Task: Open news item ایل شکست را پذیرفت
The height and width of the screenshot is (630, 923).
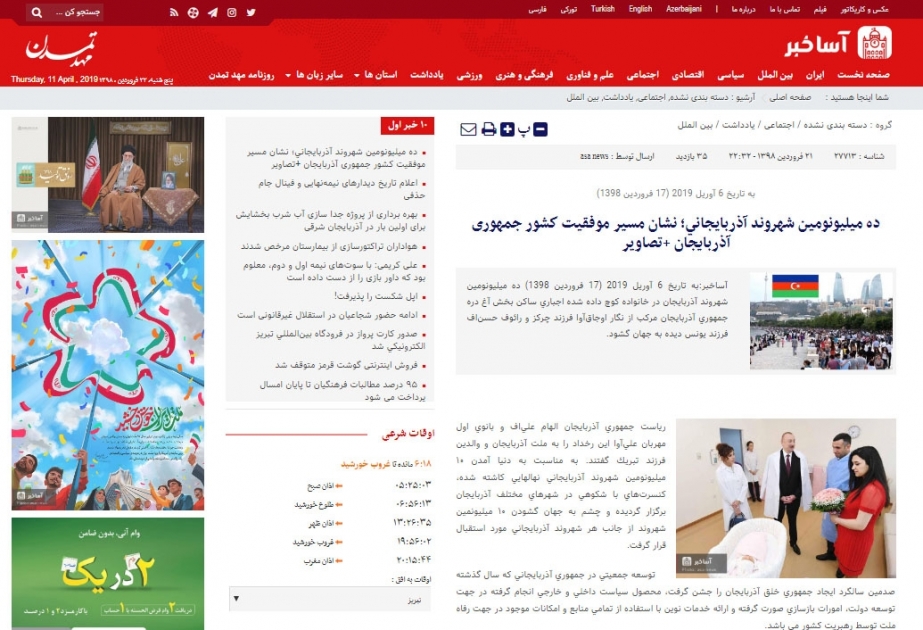Action: (x=376, y=296)
